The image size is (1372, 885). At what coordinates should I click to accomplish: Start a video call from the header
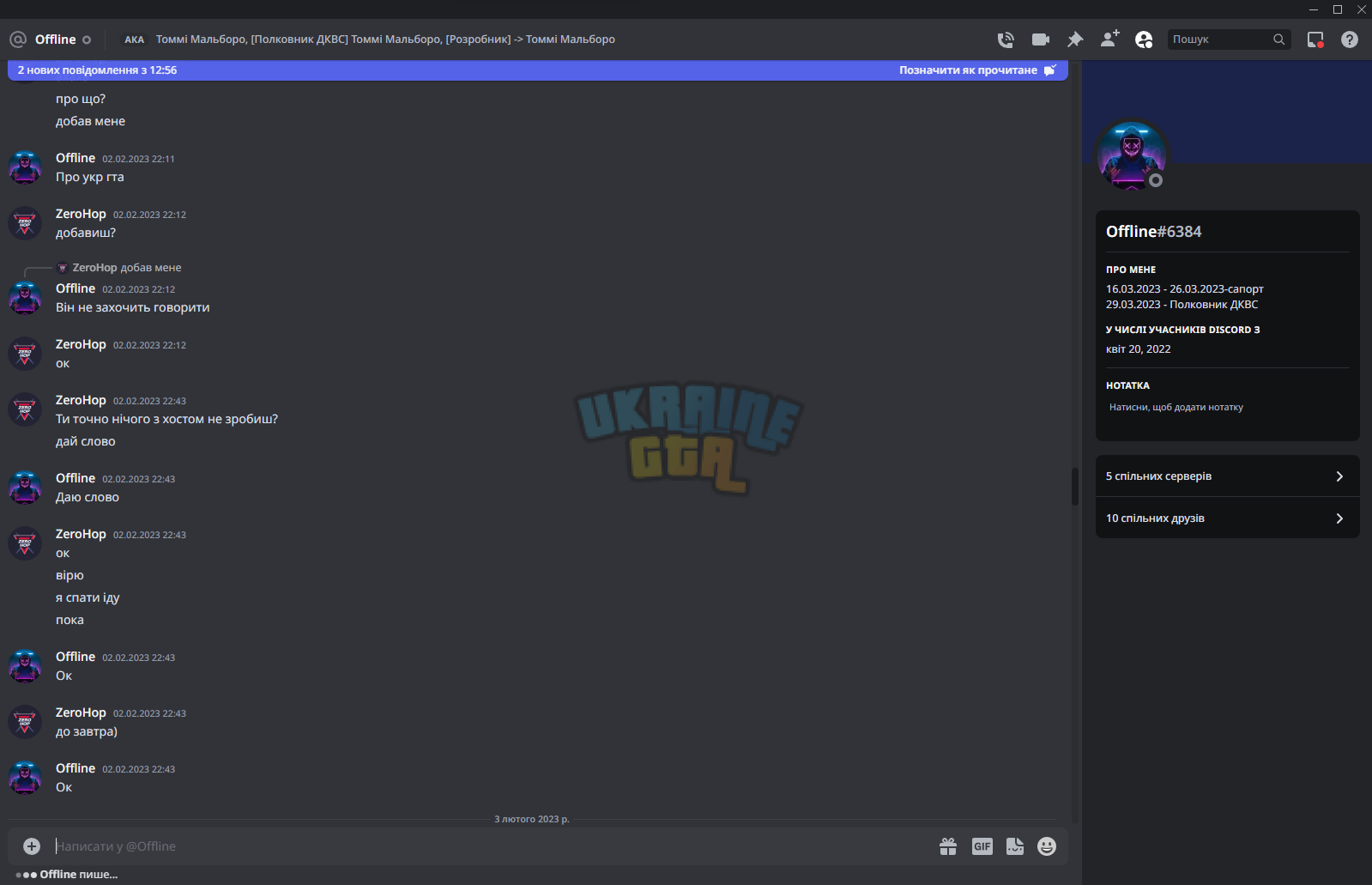pyautogui.click(x=1041, y=39)
